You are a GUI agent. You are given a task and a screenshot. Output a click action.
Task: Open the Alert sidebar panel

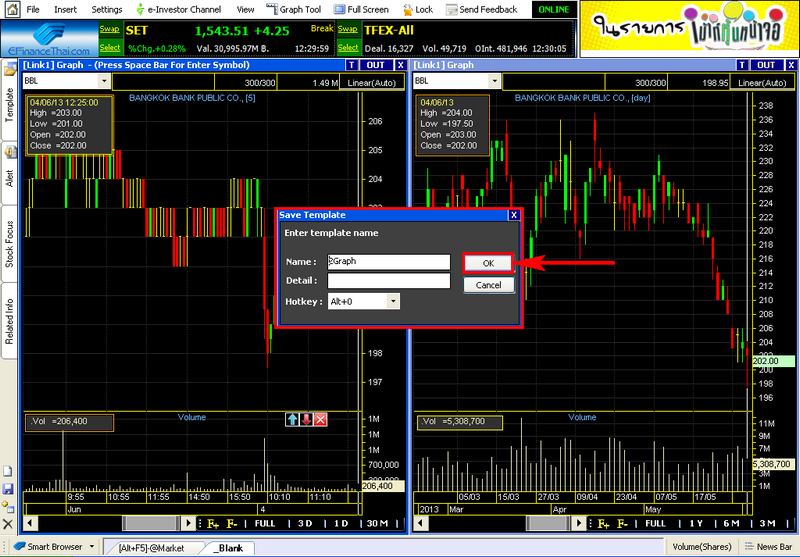9,172
